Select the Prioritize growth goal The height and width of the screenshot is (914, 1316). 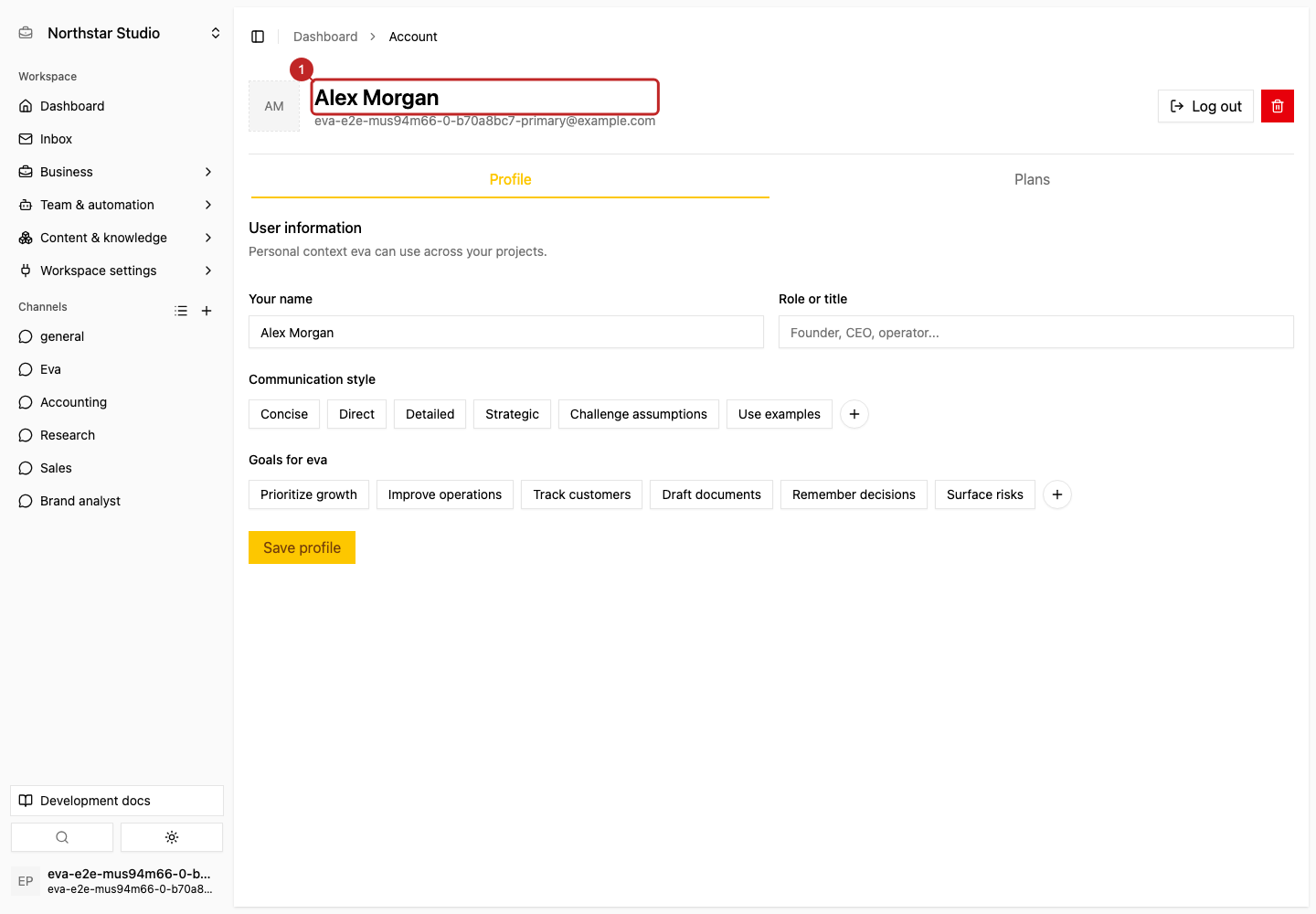coord(309,494)
